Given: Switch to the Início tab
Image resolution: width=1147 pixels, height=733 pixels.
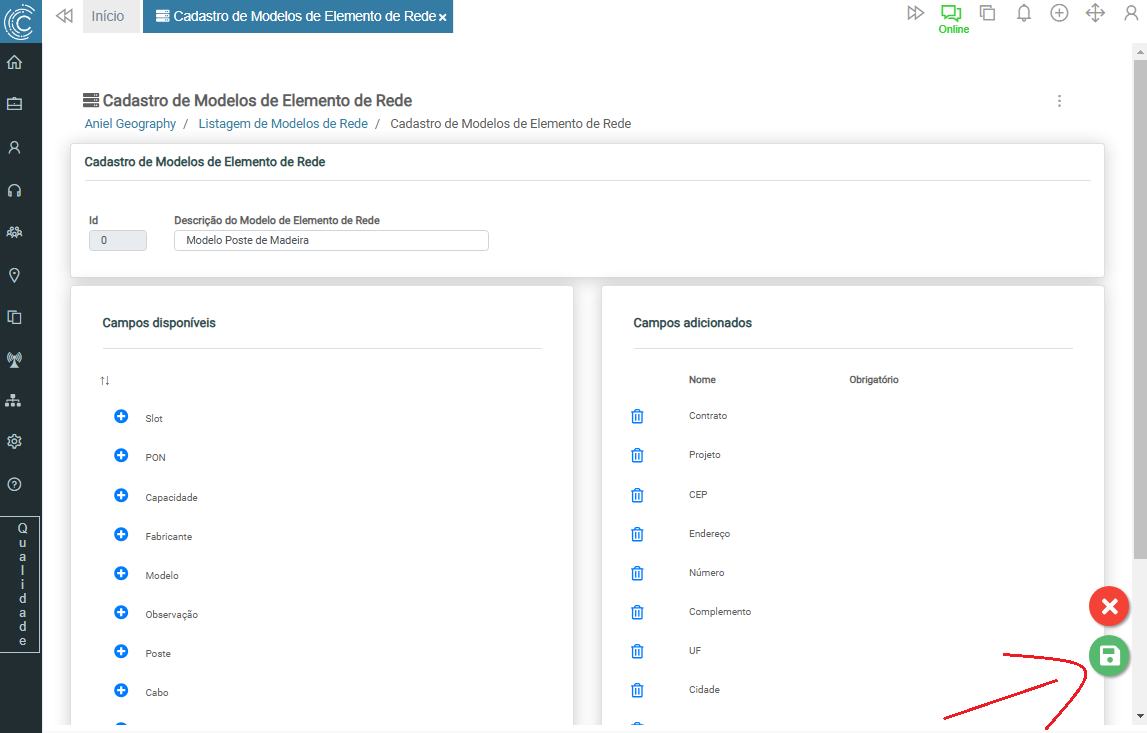Looking at the screenshot, I should [108, 17].
